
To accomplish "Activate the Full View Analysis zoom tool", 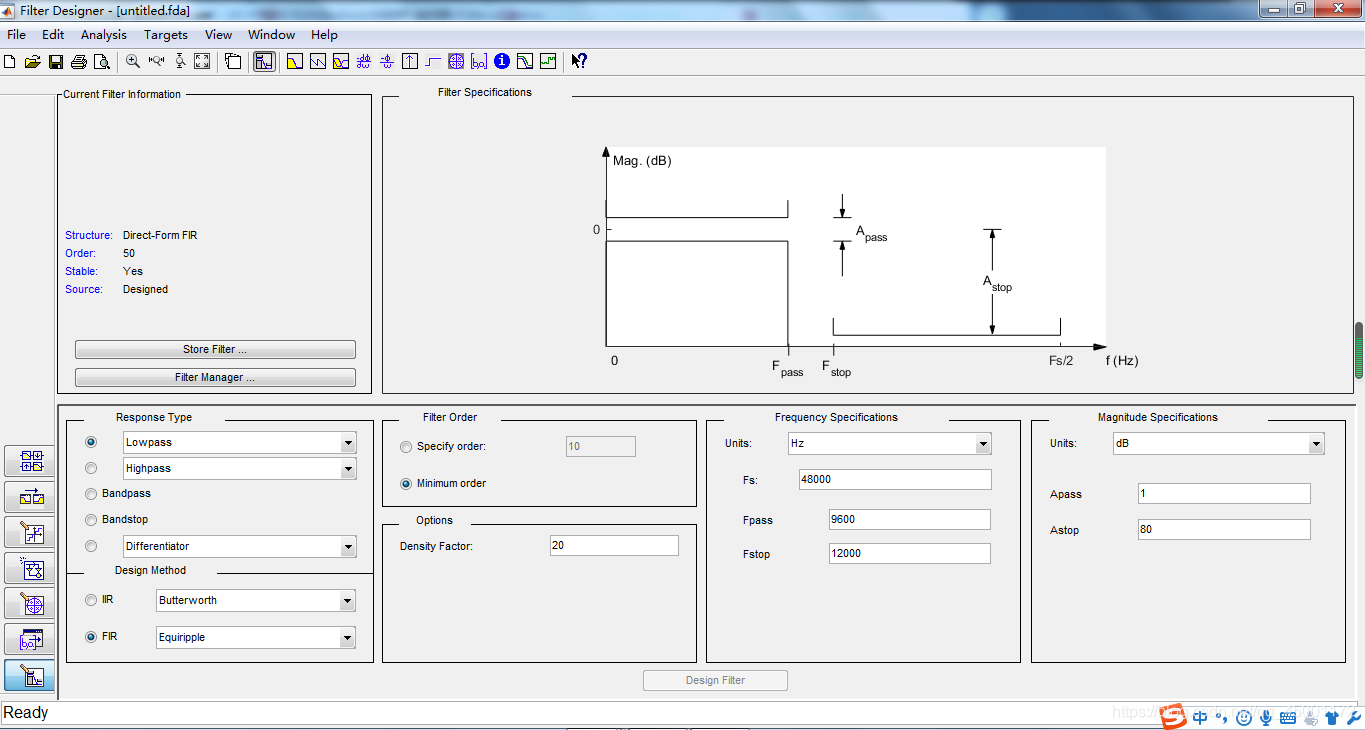I will pyautogui.click(x=202, y=61).
